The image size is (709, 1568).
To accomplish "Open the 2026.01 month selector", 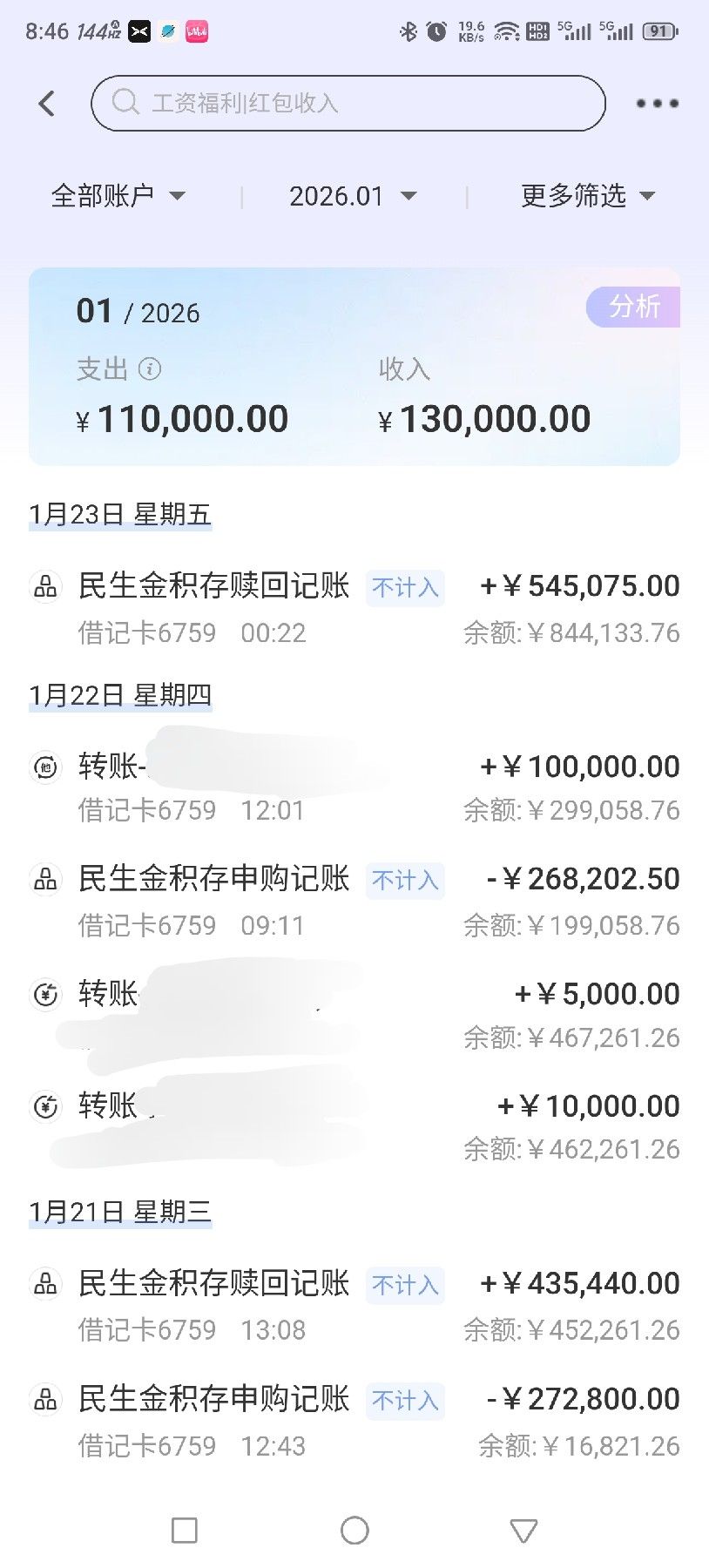I will click(353, 196).
